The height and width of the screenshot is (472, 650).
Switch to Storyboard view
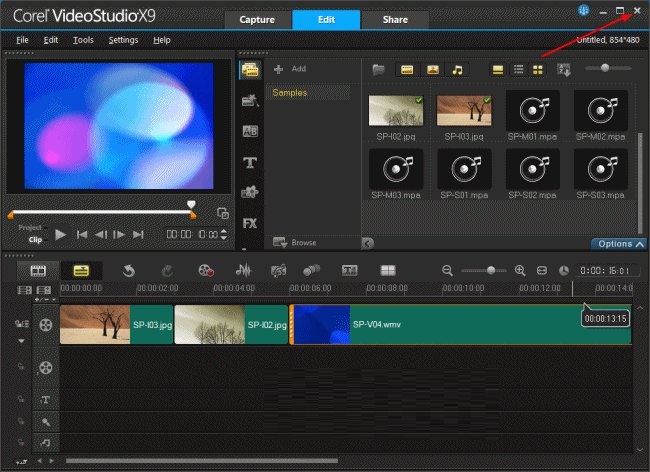[x=38, y=271]
